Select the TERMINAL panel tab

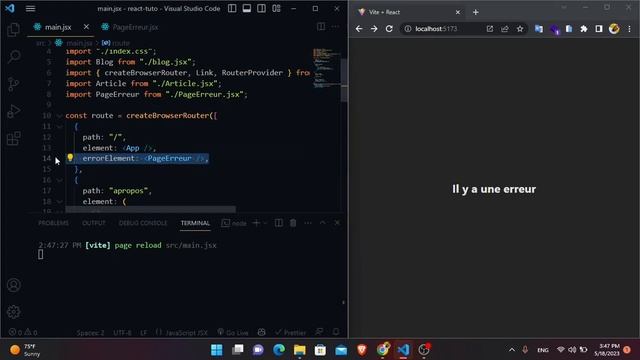pos(195,223)
